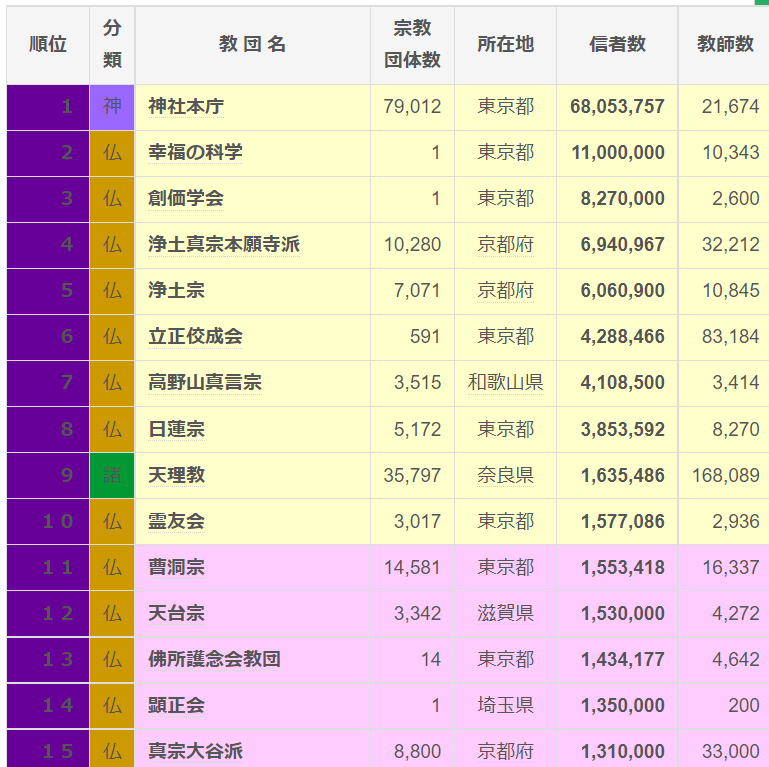The image size is (769, 767).
Task: Click the 京都府 location of 浄土真宗本願寺派
Action: (506, 244)
